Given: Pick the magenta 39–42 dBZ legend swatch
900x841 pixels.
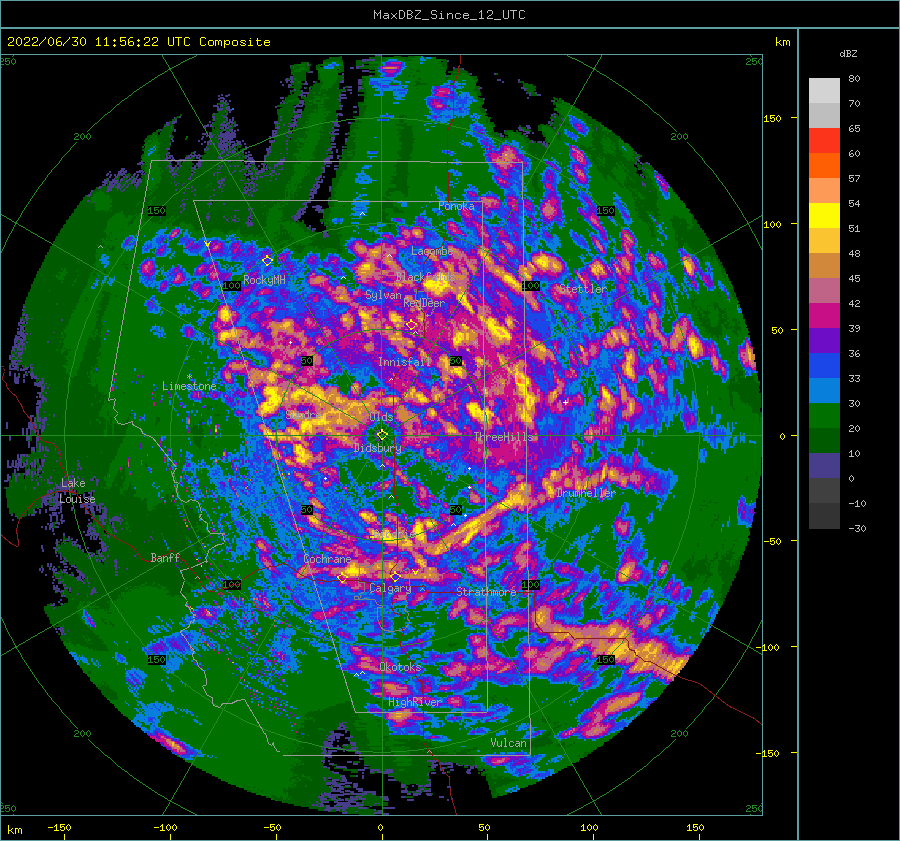Looking at the screenshot, I should pyautogui.click(x=824, y=316).
